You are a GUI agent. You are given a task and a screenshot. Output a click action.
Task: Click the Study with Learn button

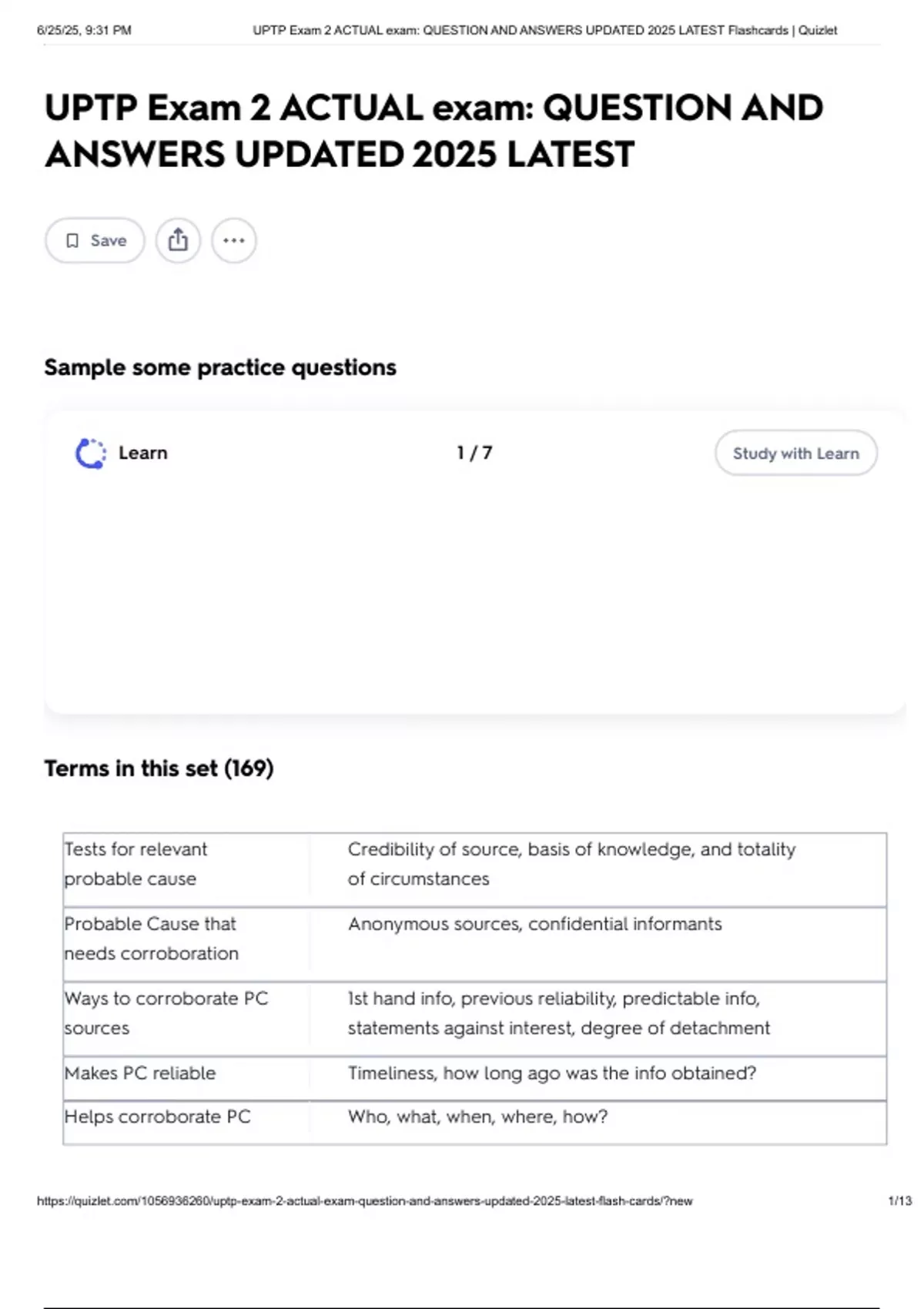(795, 454)
